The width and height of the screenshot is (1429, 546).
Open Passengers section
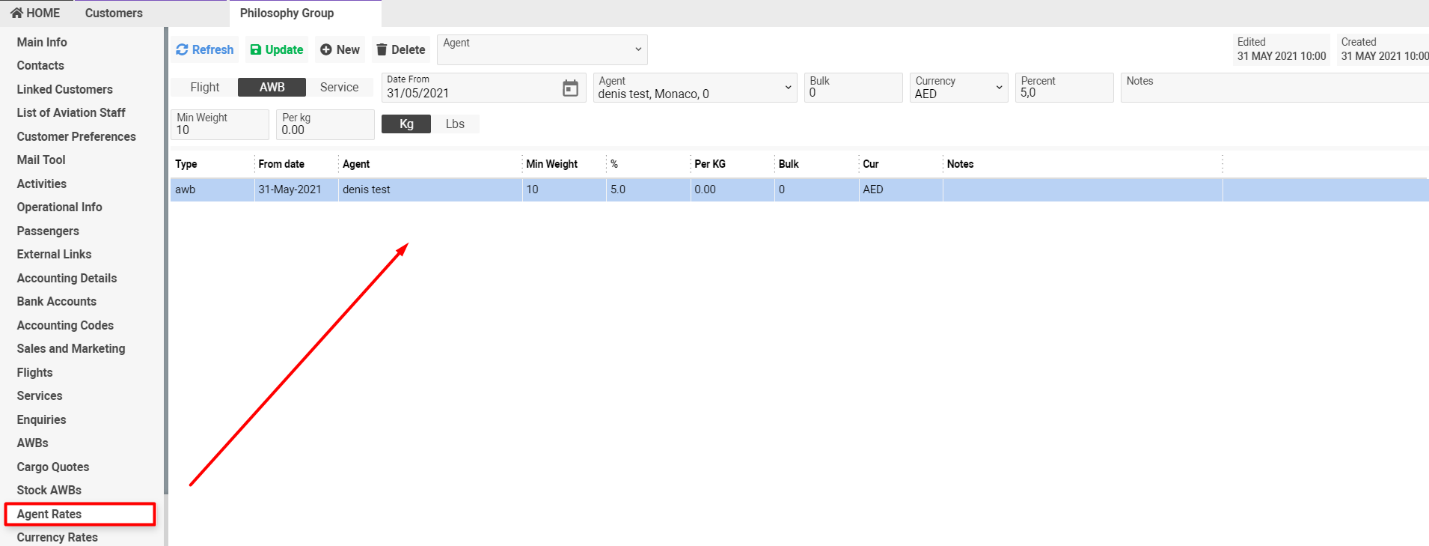coord(48,231)
